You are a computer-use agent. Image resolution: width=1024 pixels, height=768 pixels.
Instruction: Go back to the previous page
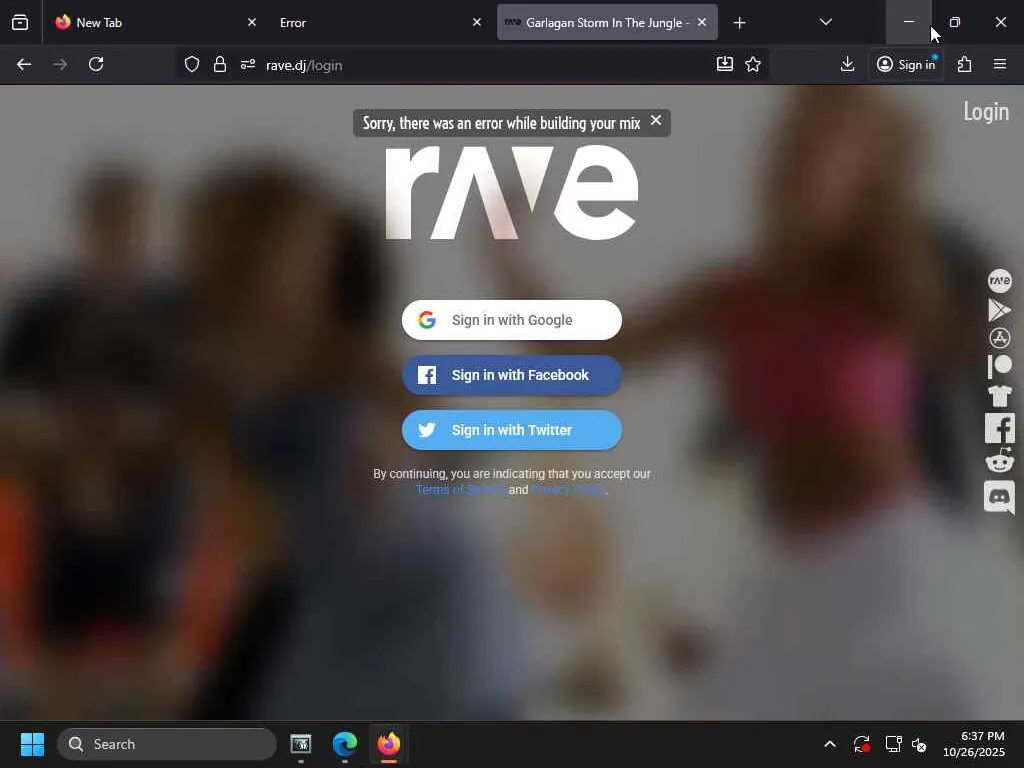click(24, 65)
